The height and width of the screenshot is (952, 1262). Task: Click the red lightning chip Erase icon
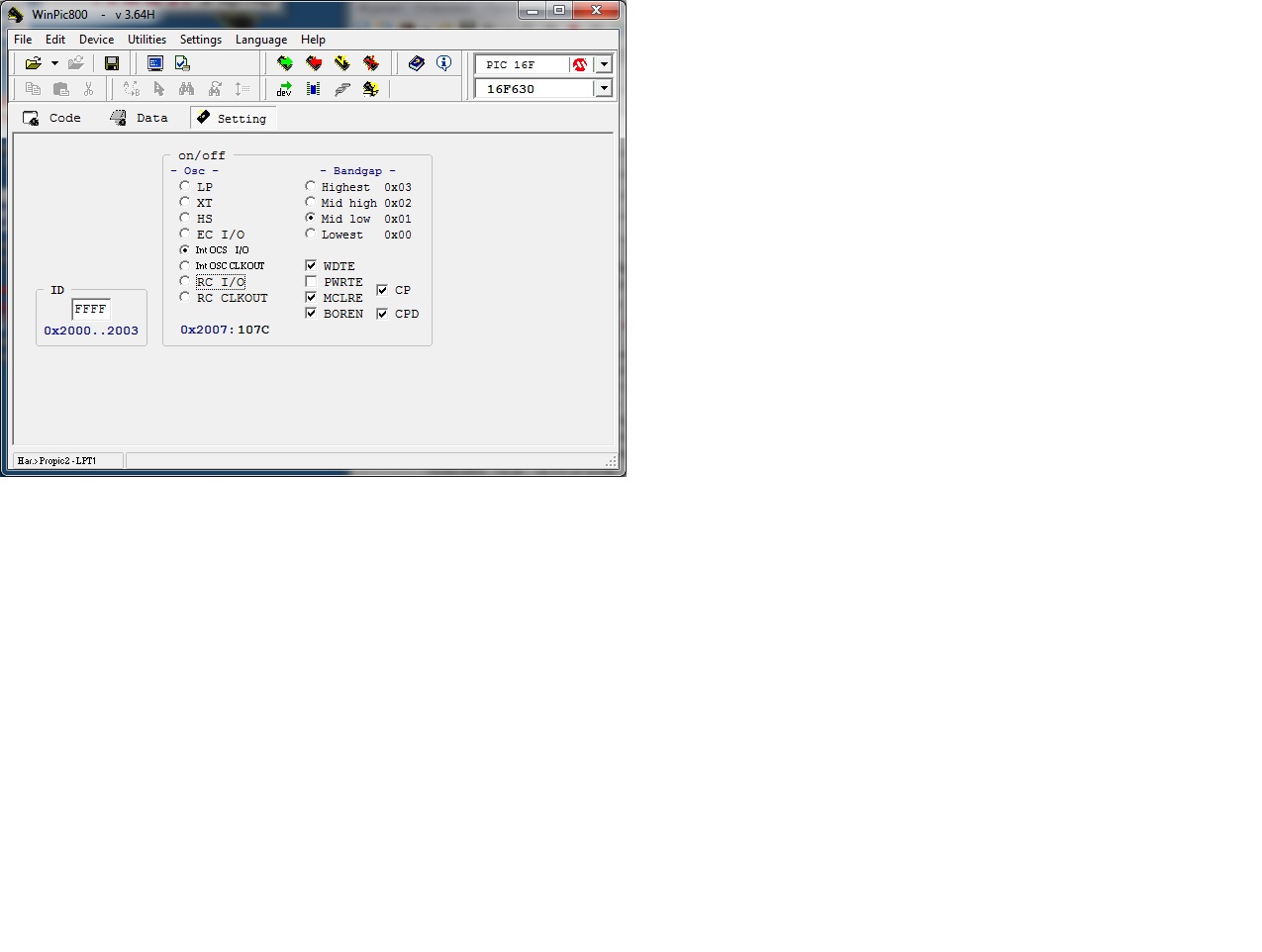coord(371,63)
